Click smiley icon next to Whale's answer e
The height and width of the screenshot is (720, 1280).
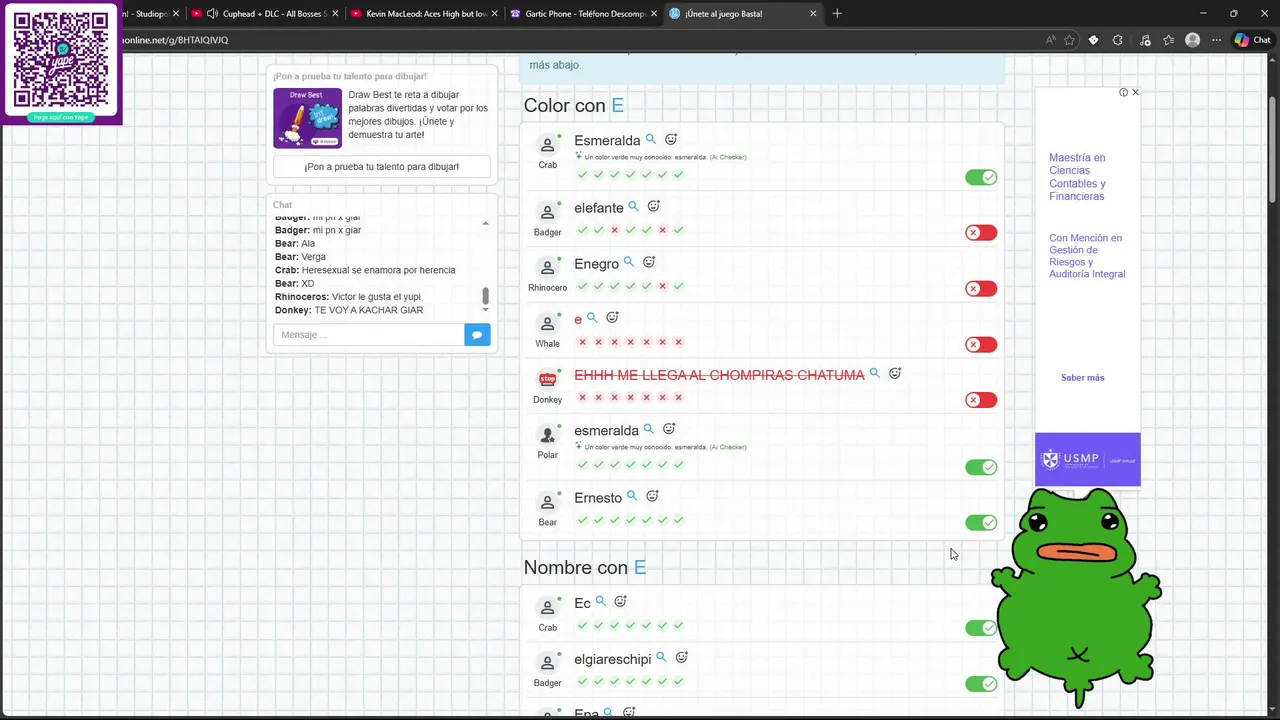point(613,318)
